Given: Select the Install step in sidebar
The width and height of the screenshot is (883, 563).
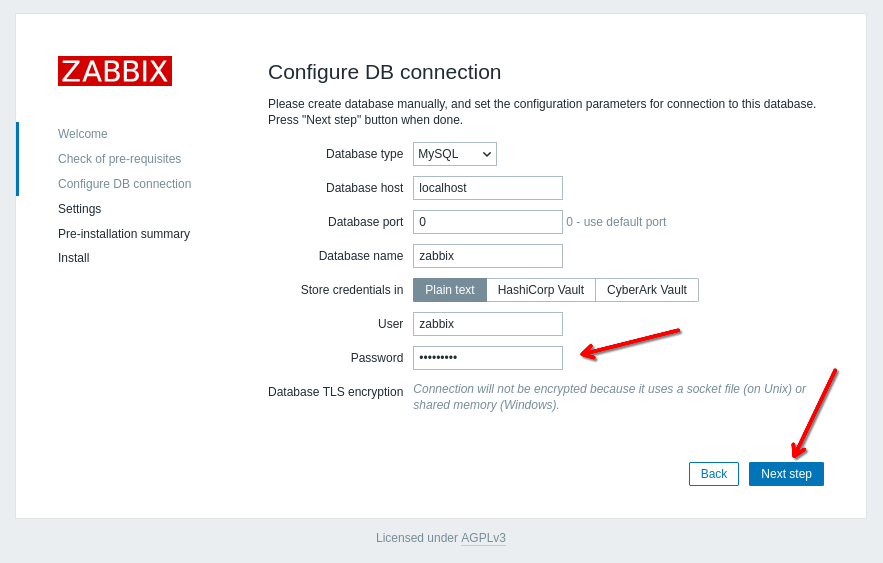Looking at the screenshot, I should pyautogui.click(x=73, y=258).
